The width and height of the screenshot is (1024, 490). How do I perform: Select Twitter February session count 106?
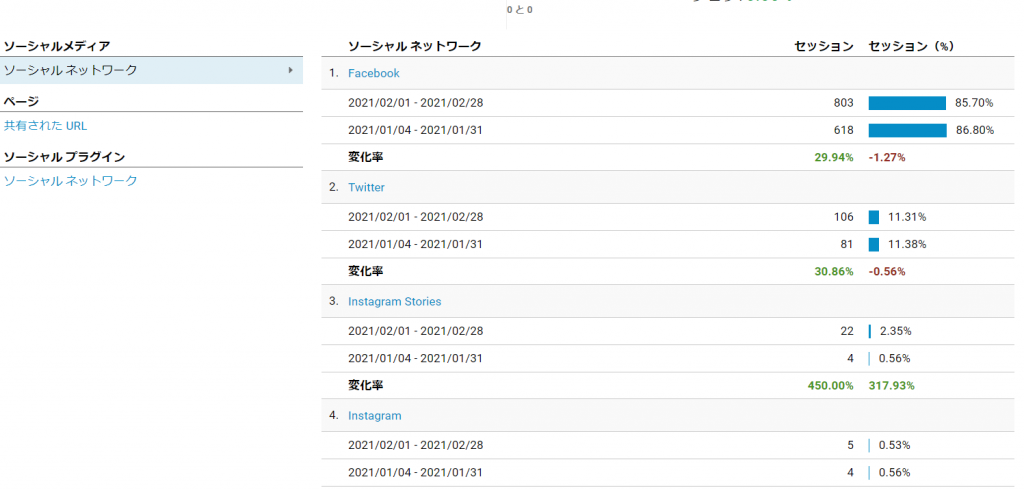(x=843, y=217)
